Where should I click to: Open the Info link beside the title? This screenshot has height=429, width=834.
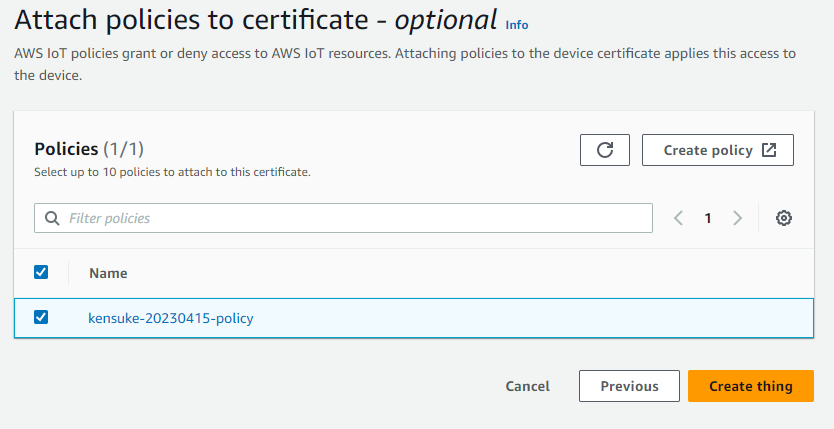pyautogui.click(x=517, y=24)
